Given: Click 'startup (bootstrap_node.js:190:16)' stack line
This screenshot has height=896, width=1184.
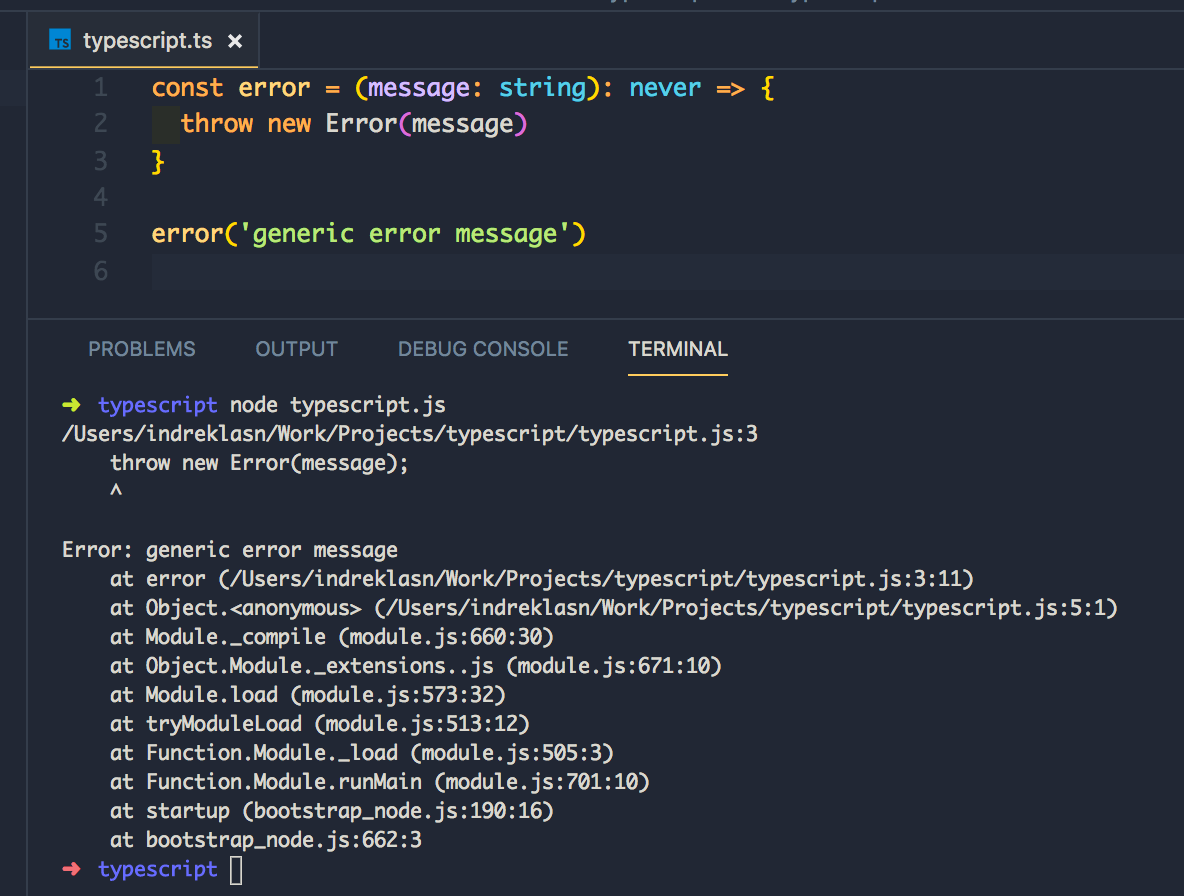Looking at the screenshot, I should (350, 811).
